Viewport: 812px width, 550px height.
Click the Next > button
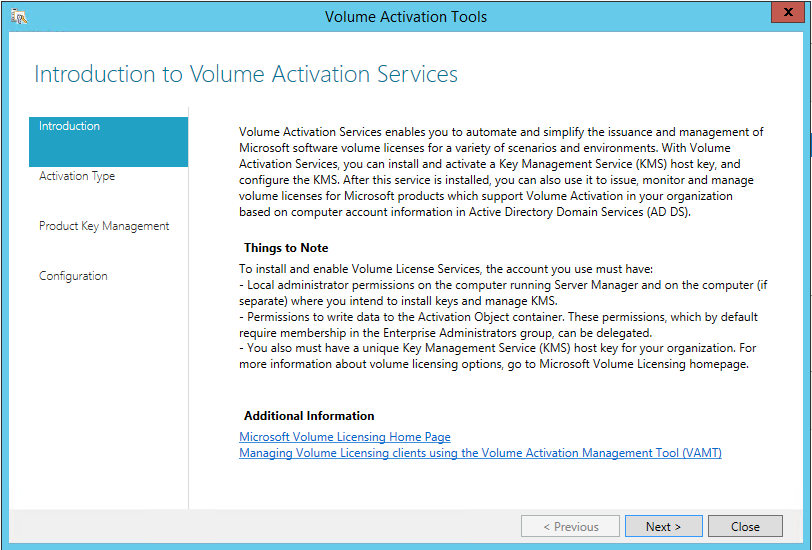663,526
